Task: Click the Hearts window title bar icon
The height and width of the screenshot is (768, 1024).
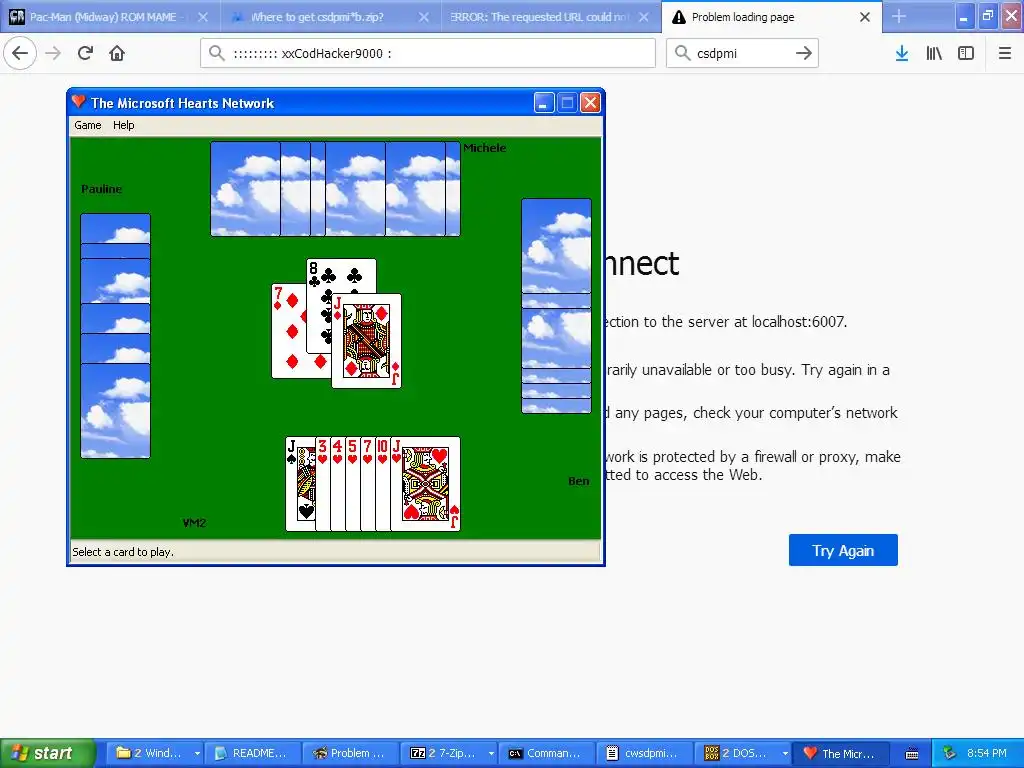Action: [x=79, y=102]
